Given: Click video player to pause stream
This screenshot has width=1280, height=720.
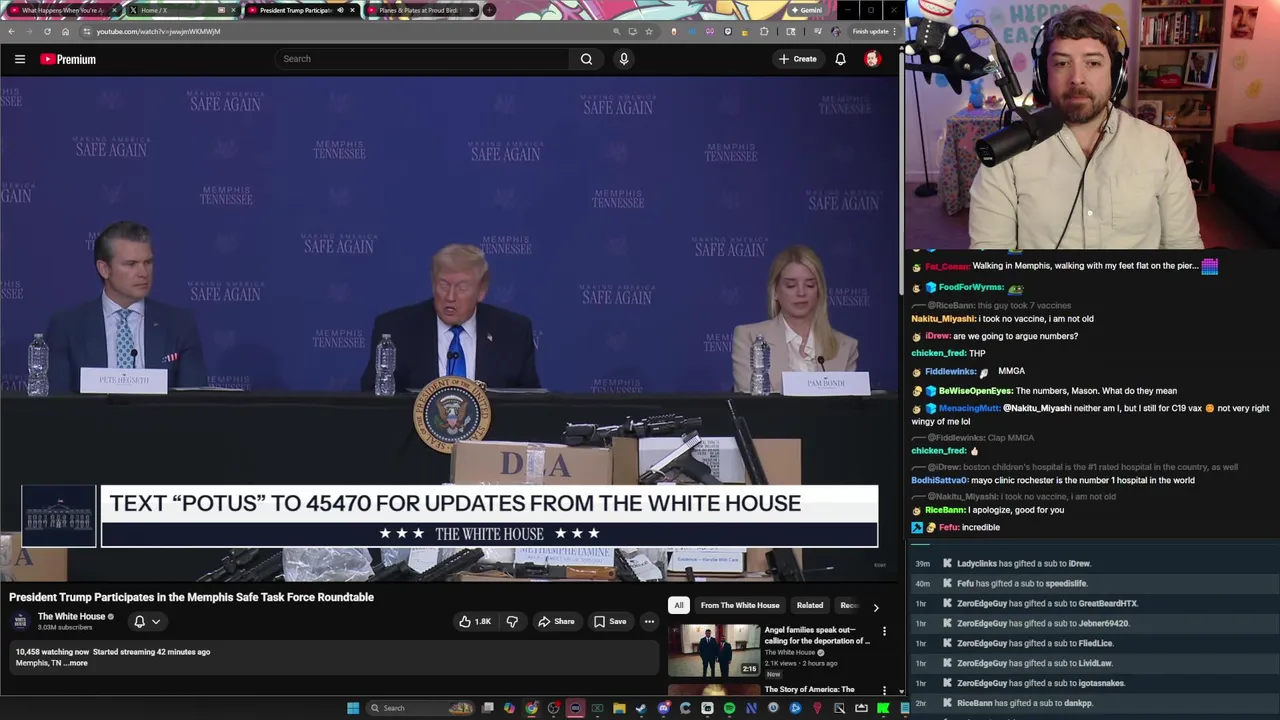Looking at the screenshot, I should (449, 330).
